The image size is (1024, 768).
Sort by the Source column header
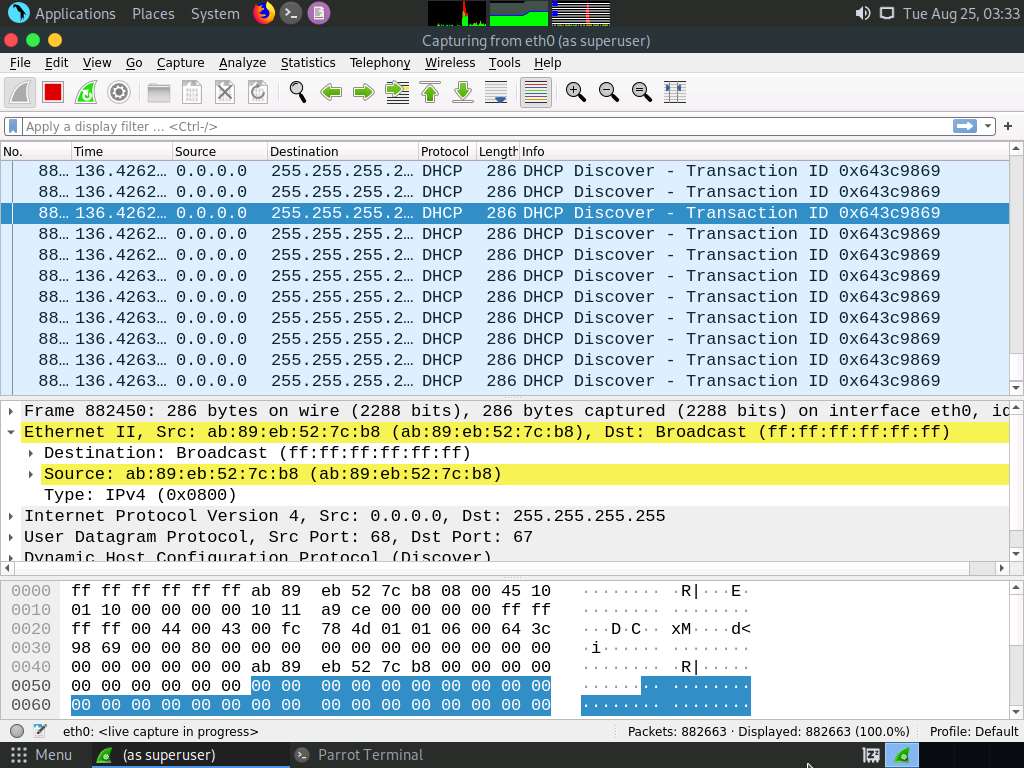(219, 152)
